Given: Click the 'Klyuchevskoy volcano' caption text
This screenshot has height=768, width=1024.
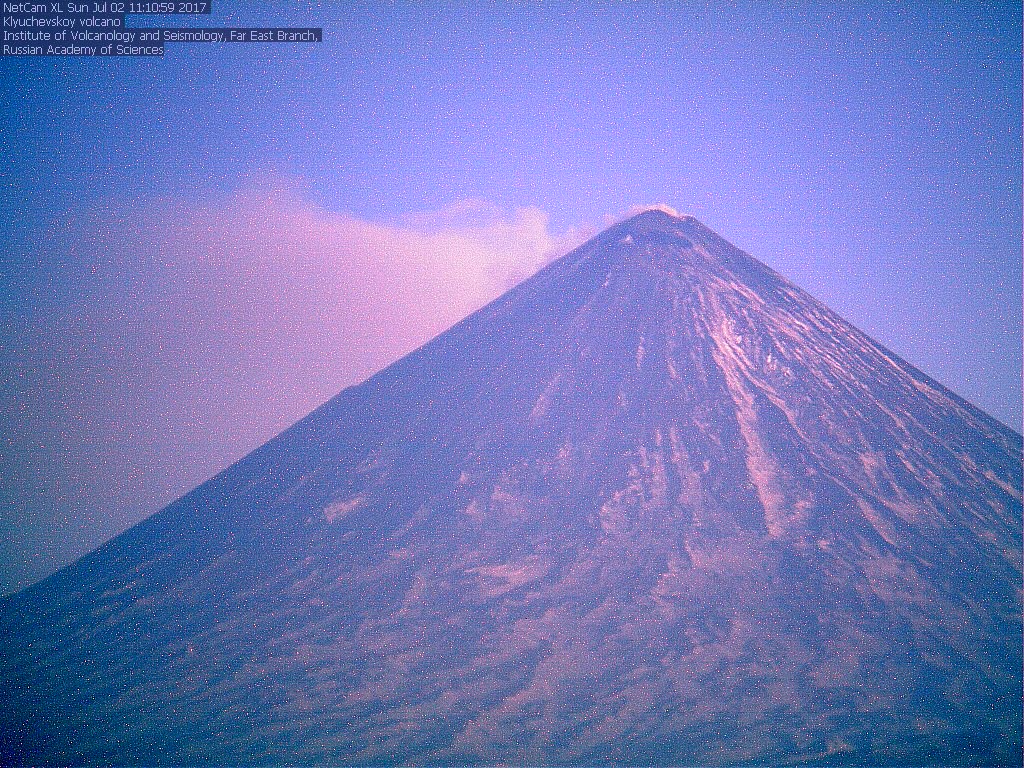Looking at the screenshot, I should point(62,22).
